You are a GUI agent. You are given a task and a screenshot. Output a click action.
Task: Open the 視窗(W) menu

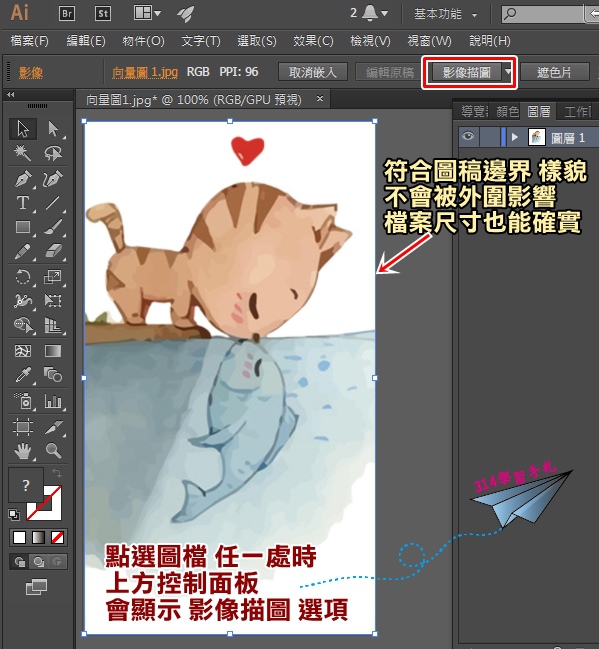[x=429, y=41]
